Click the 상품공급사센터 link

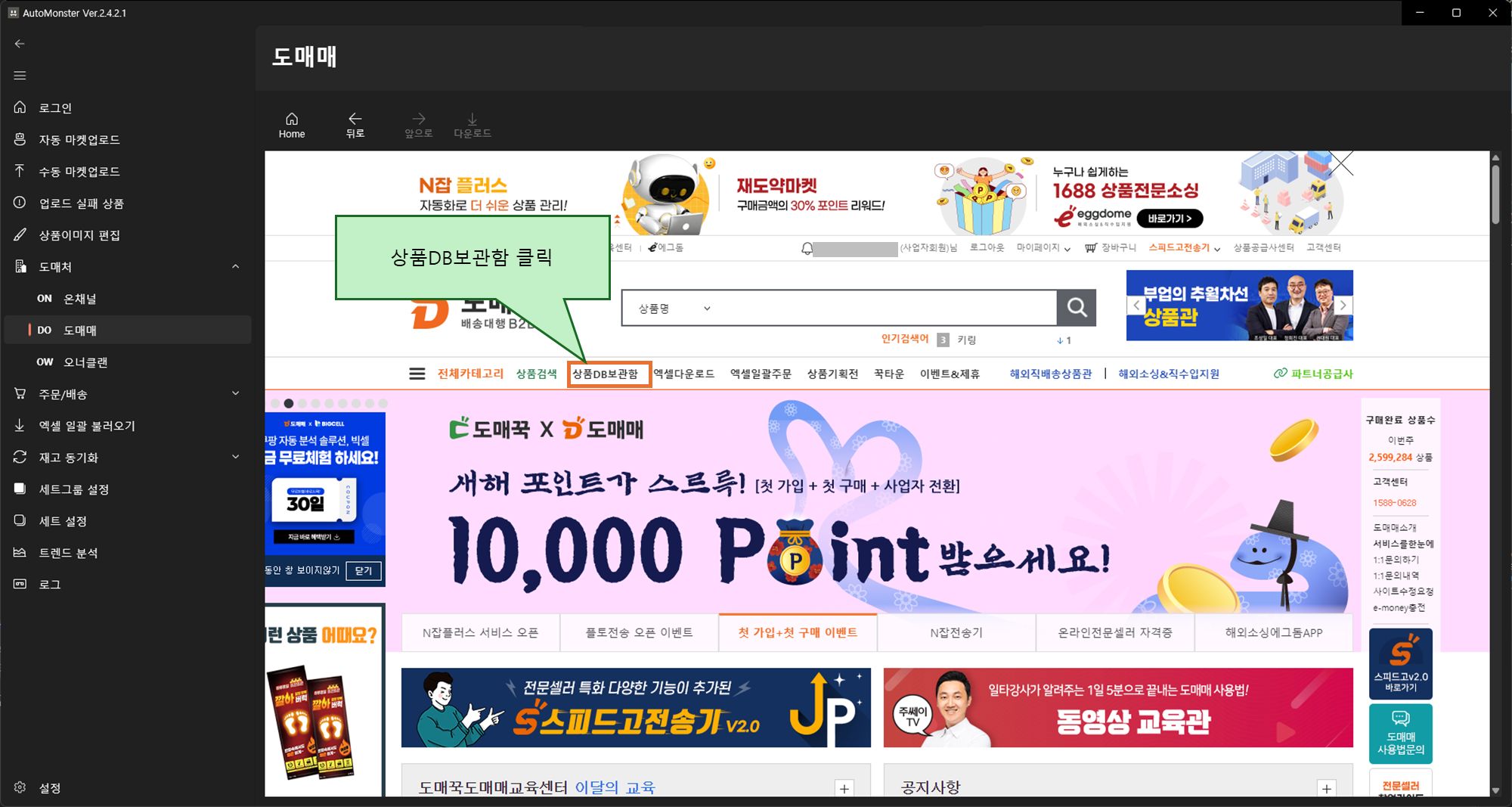tap(1263, 248)
